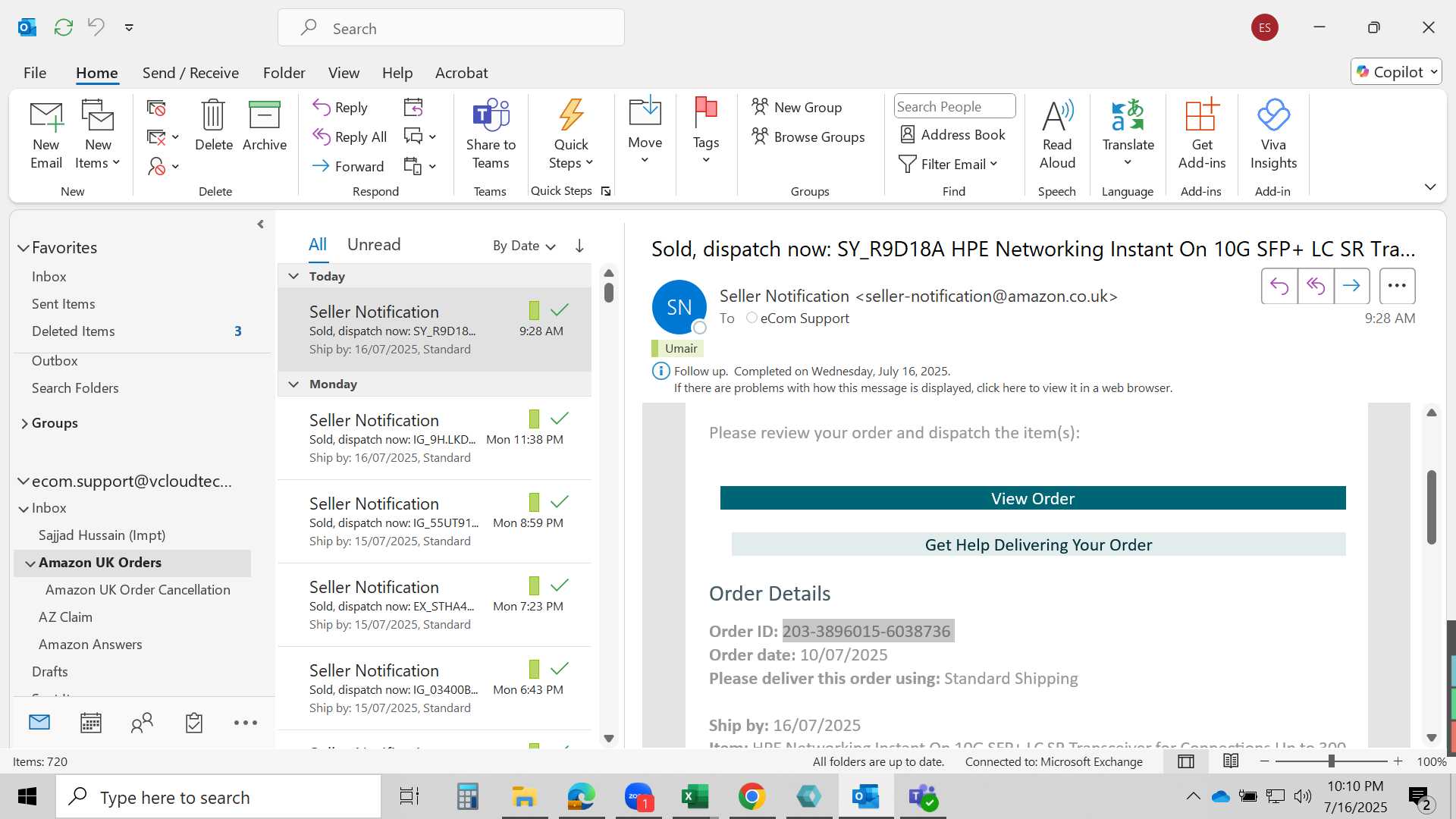Image resolution: width=1456 pixels, height=819 pixels.
Task: Switch to Normal view in status bar
Action: tap(1186, 761)
